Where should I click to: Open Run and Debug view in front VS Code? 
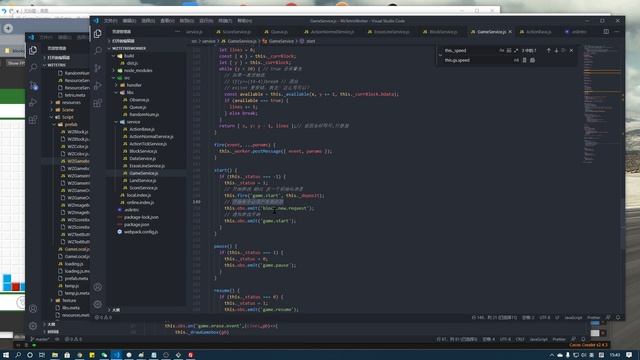[x=98, y=85]
